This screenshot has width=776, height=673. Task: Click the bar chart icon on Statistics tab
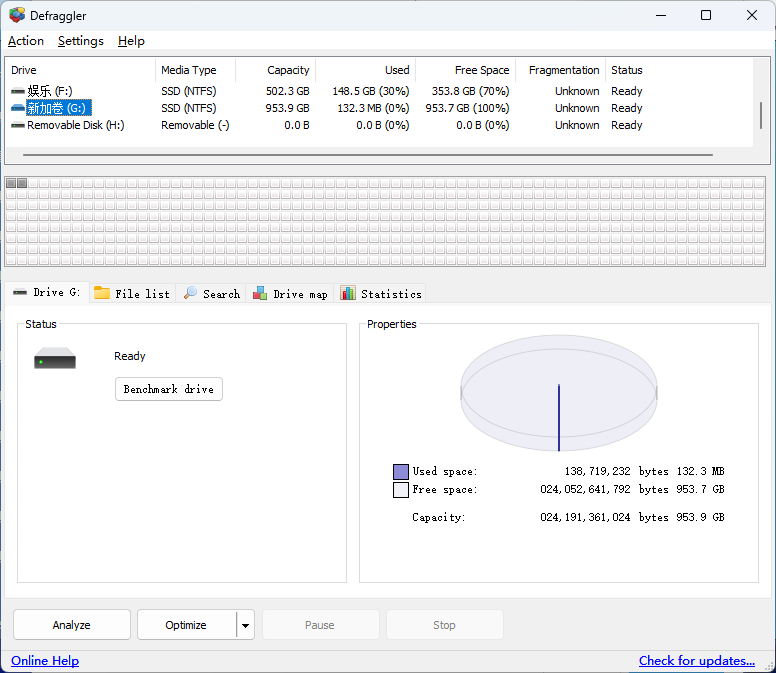pyautogui.click(x=347, y=293)
